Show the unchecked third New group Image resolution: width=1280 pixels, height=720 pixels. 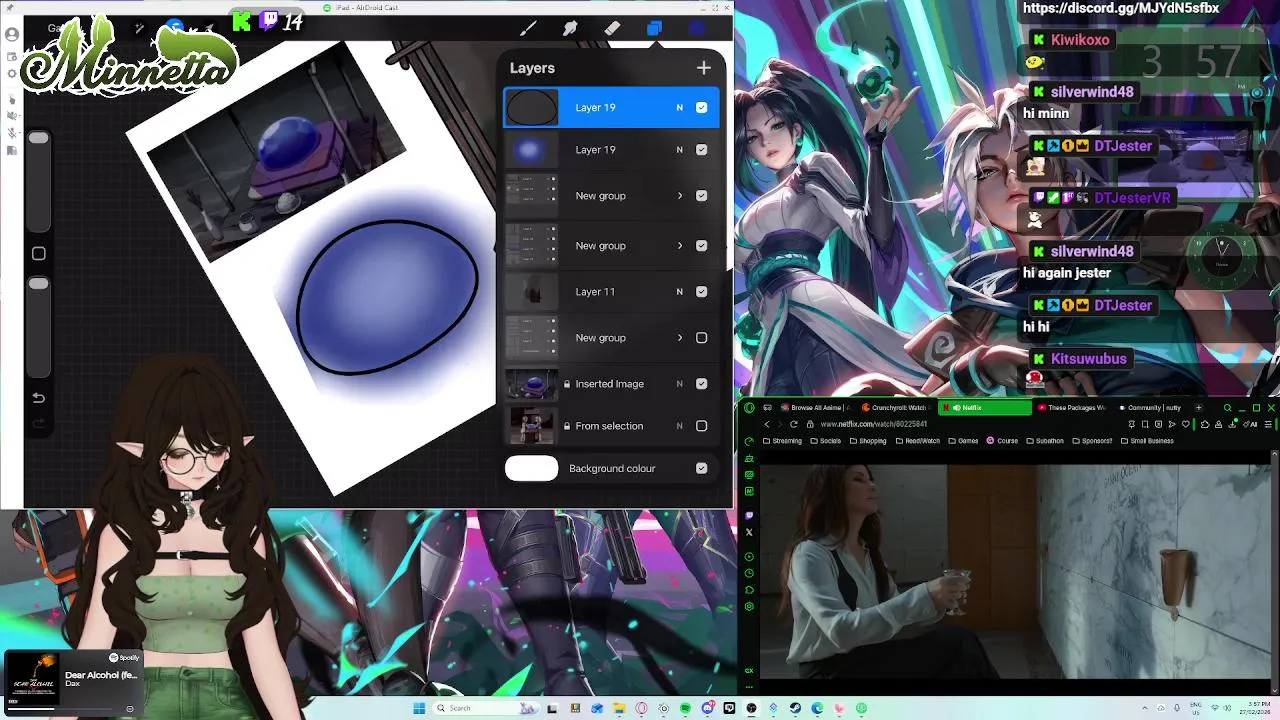coord(701,338)
